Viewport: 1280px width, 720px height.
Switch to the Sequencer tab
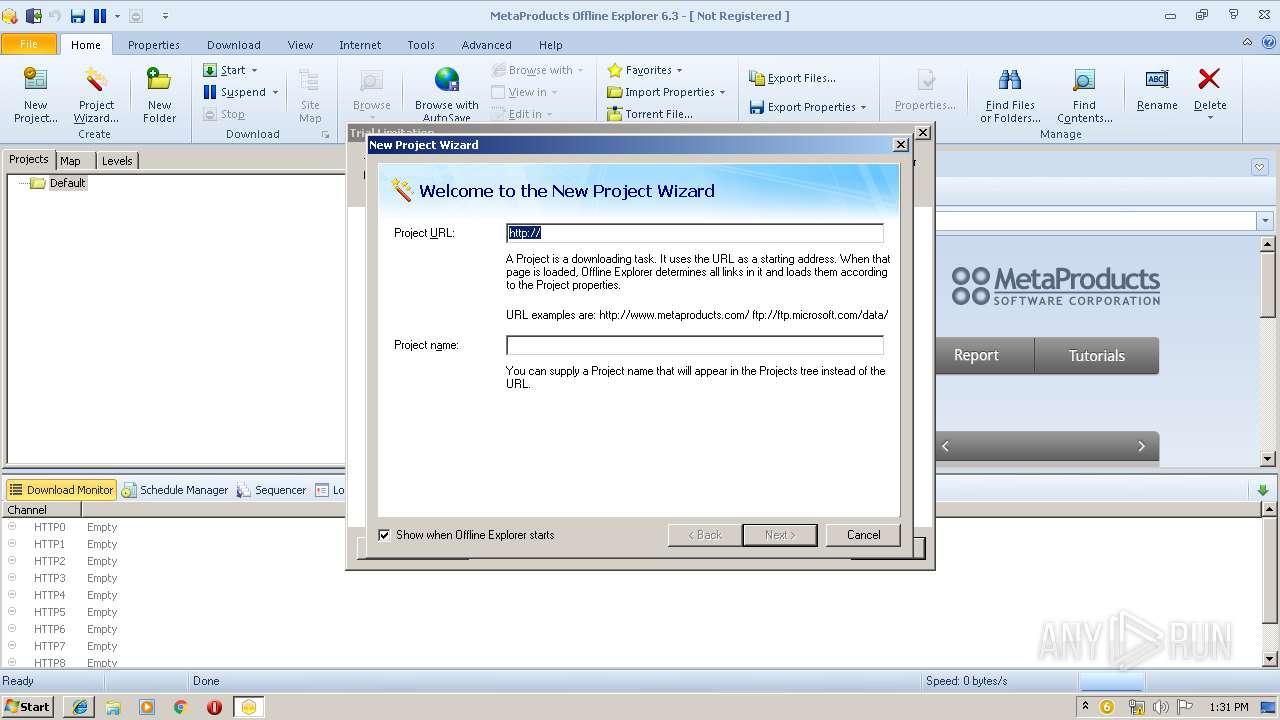(272, 490)
